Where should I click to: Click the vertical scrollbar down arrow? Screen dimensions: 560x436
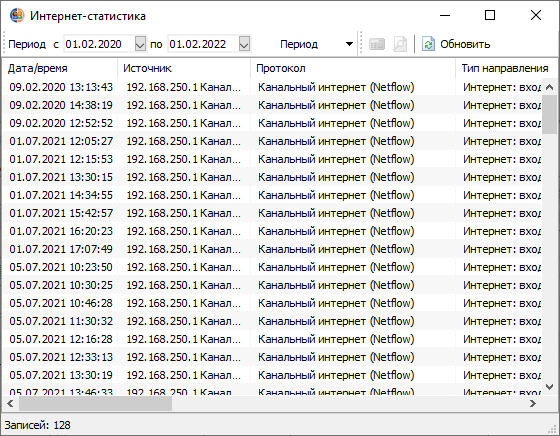[550, 386]
